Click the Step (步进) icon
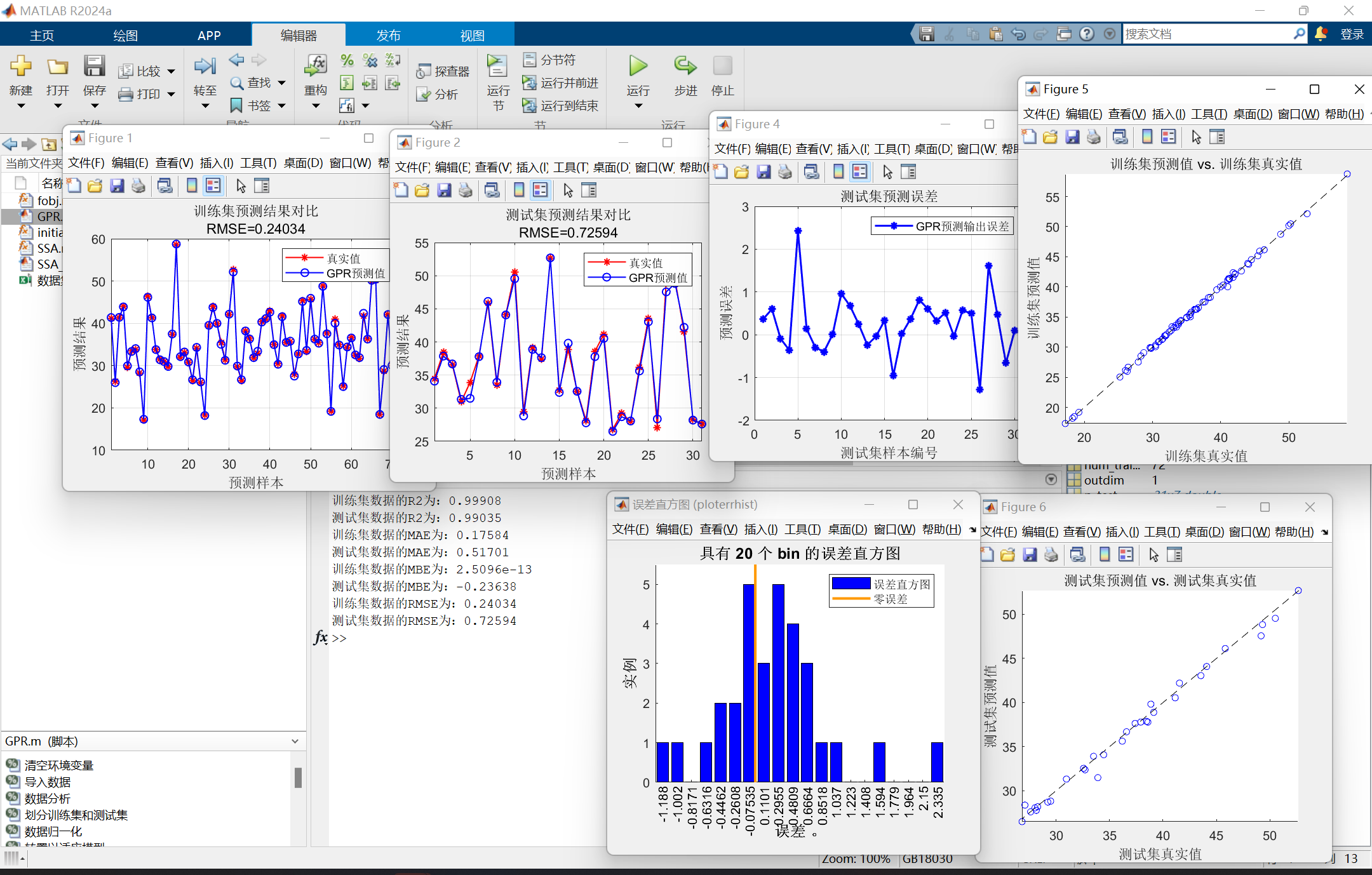Image resolution: width=1372 pixels, height=875 pixels. coord(685,66)
